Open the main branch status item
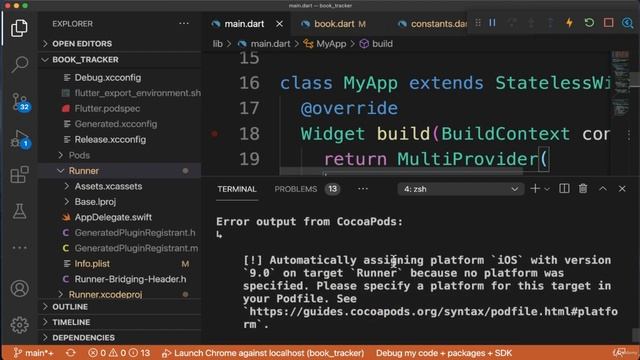This screenshot has width=640, height=360. 33,353
